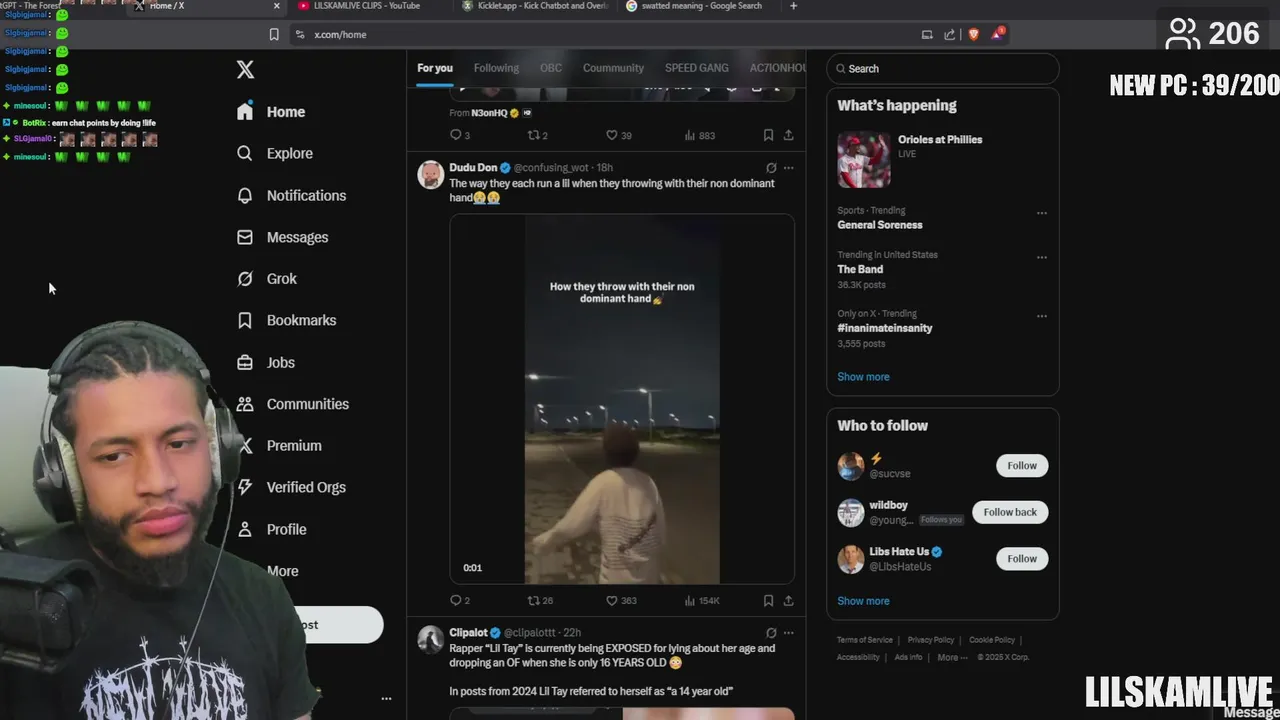Show more Who to follow suggestions

point(863,601)
